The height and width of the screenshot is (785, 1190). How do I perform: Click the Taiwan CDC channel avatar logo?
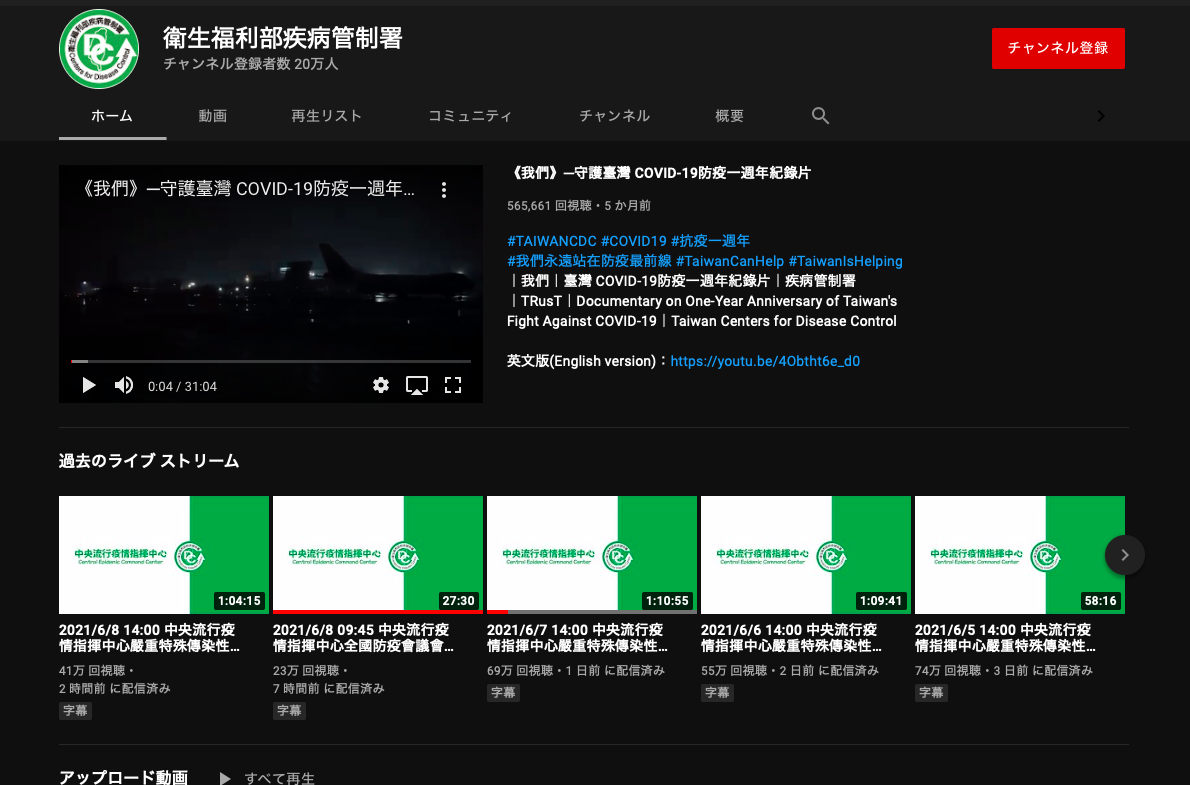coord(99,49)
